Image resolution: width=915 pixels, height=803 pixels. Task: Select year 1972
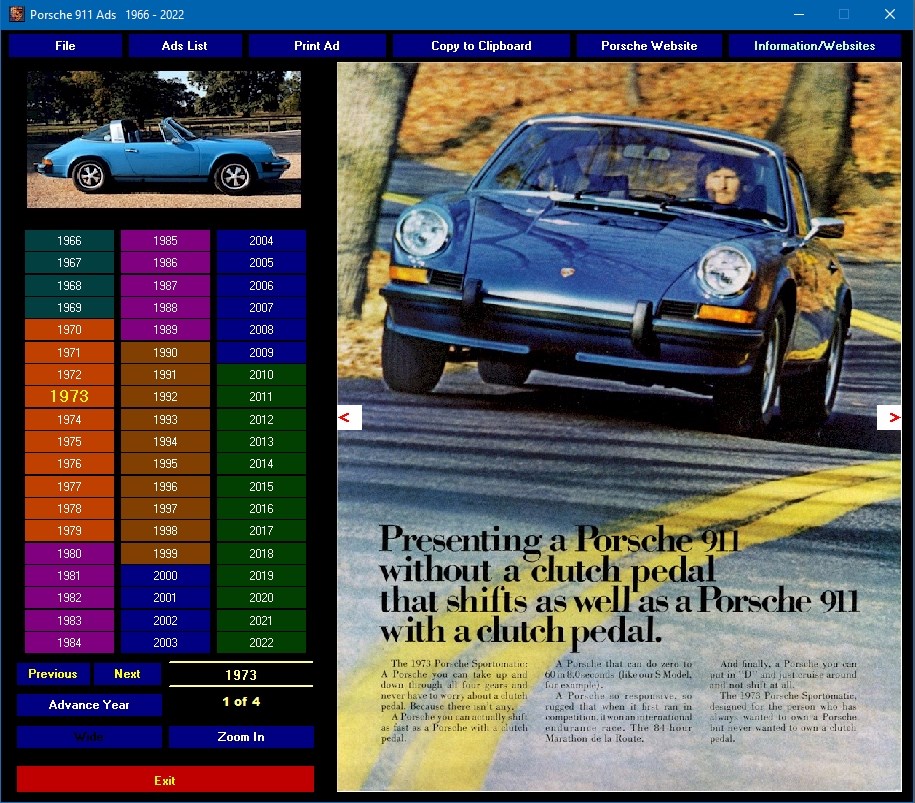69,375
